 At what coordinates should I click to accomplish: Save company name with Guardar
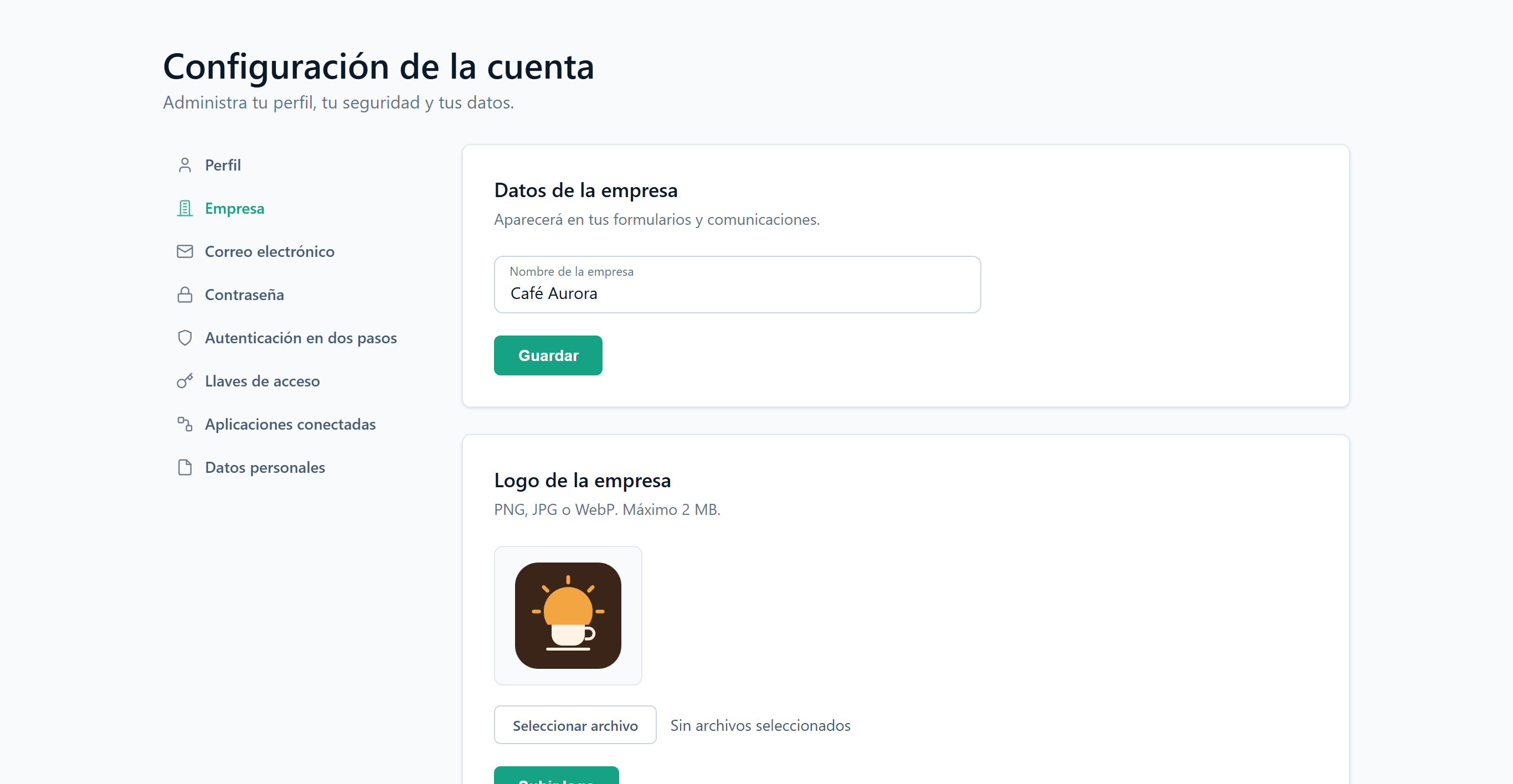coord(548,355)
